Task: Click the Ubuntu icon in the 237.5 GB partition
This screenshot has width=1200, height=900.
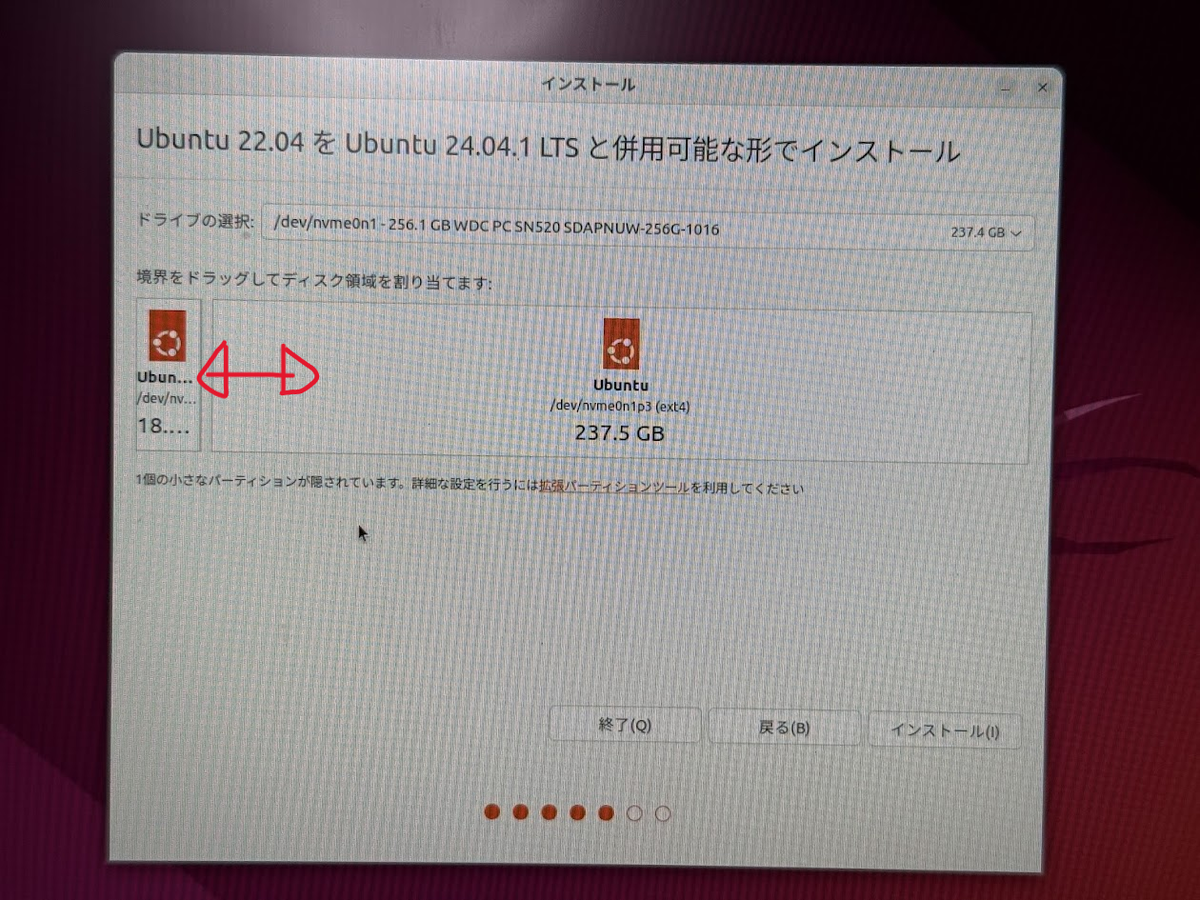Action: tap(621, 345)
